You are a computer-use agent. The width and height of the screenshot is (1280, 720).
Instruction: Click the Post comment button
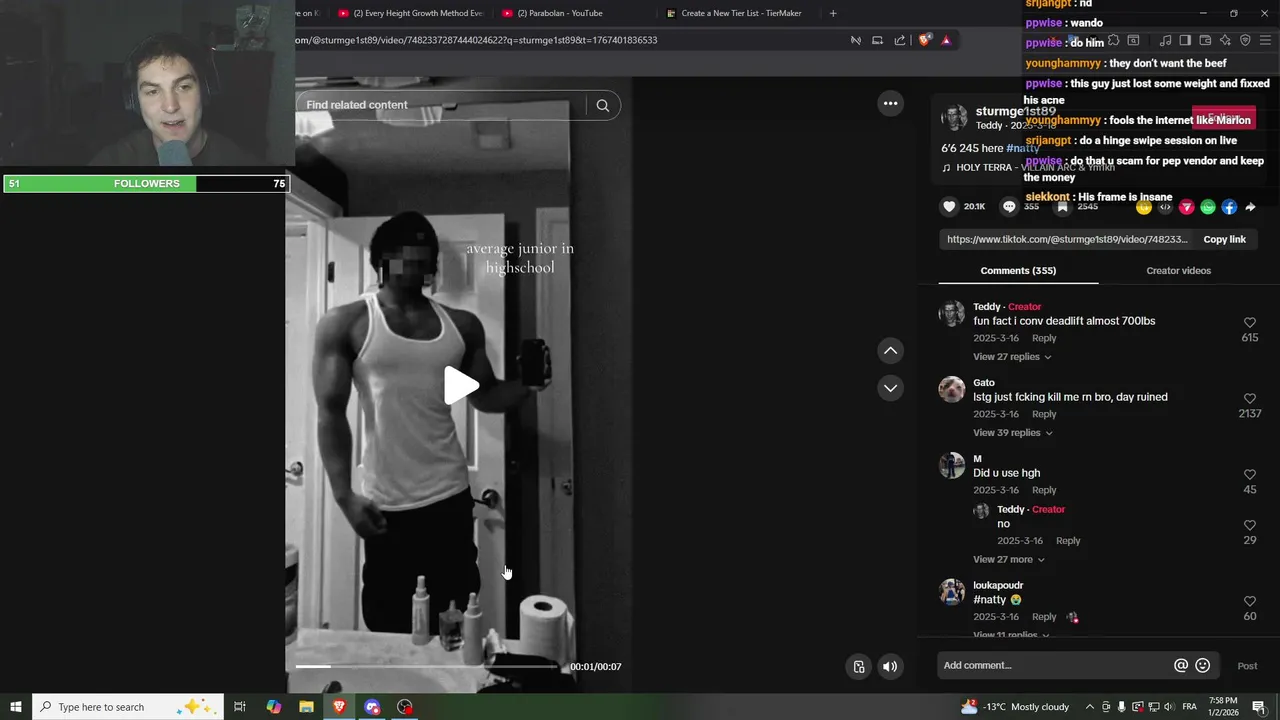click(1247, 666)
